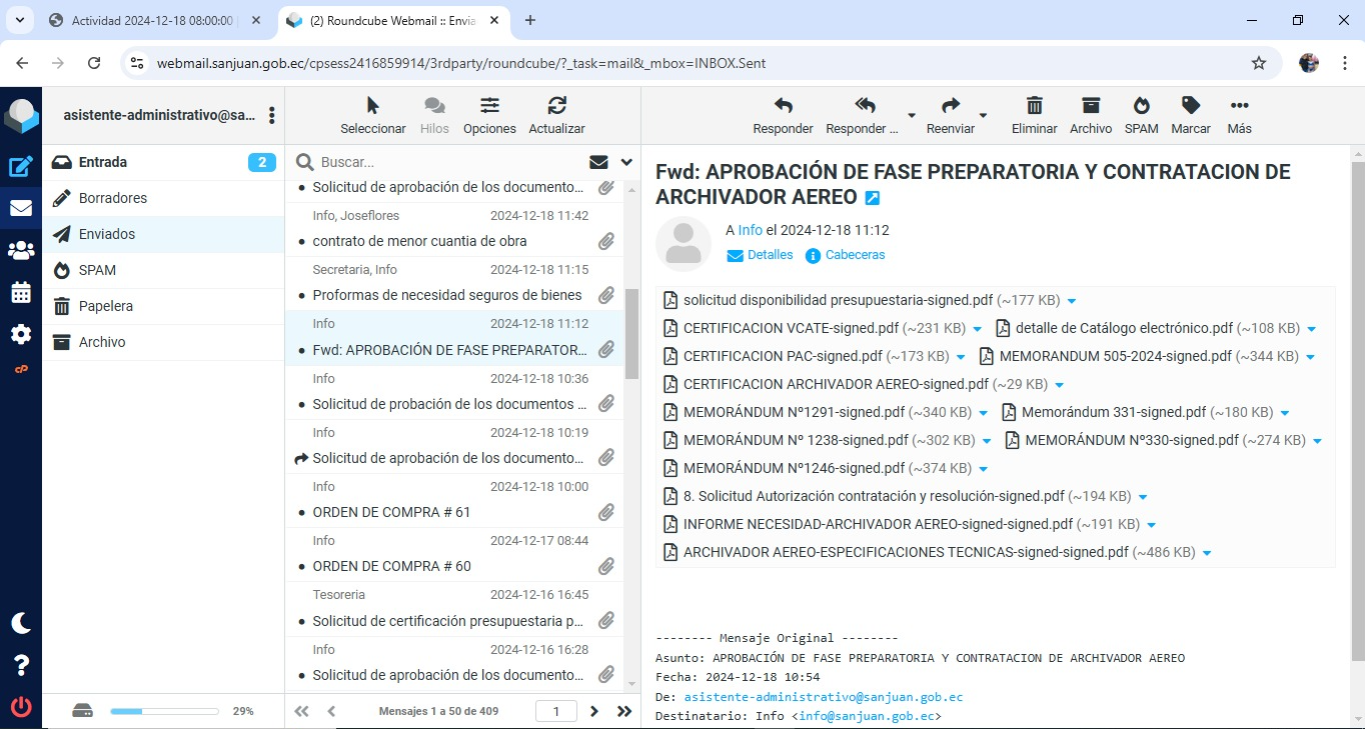The image size is (1365, 729).
Task: Open the Papelera folder
Action: click(x=106, y=306)
